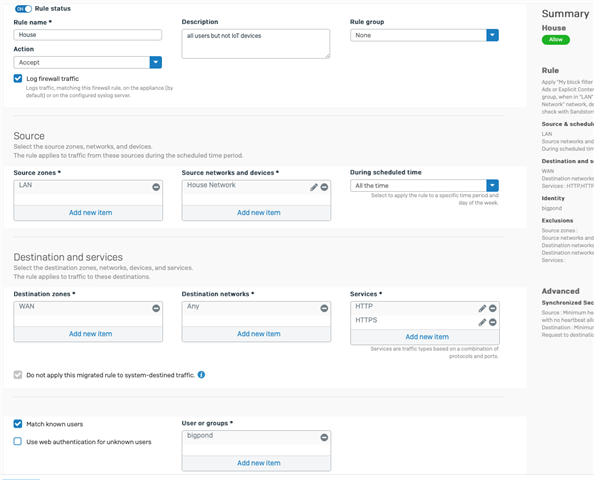Screen dimensions: 594x480
Task: Remove WAN from destination zones
Action: click(x=156, y=308)
